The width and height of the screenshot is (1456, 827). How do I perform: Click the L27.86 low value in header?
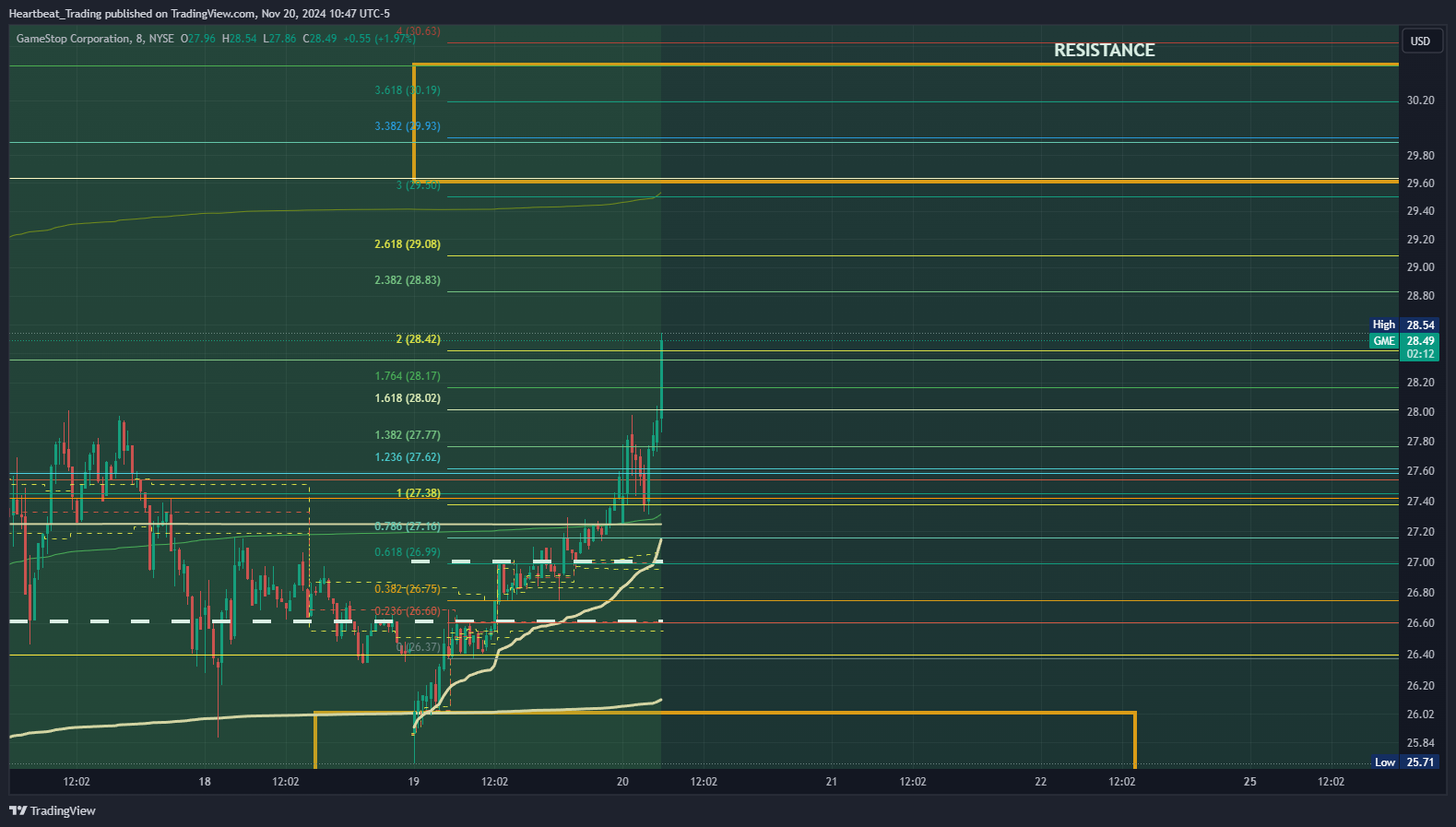pos(279,39)
